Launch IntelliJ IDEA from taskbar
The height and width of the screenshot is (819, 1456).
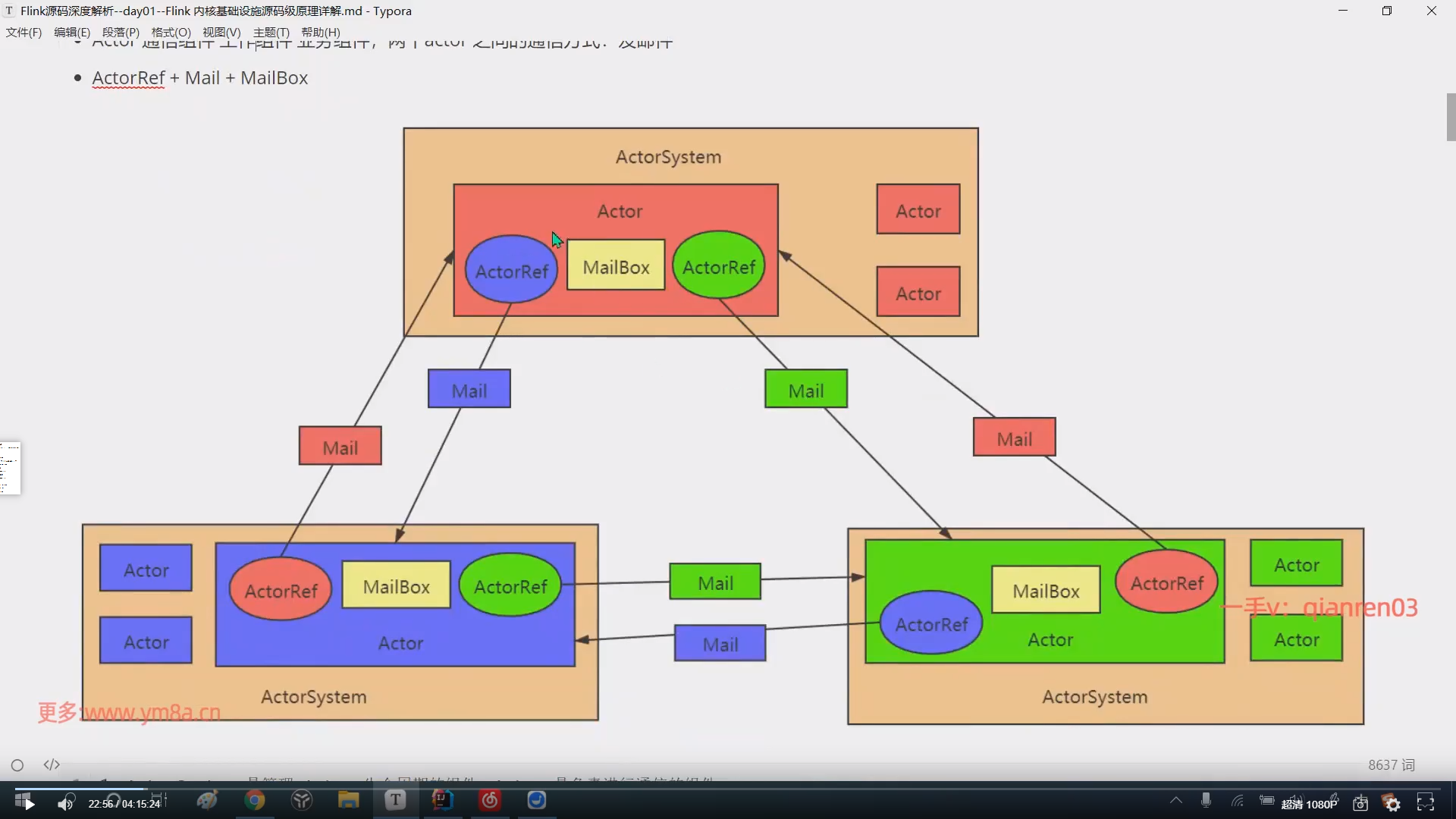[x=443, y=800]
